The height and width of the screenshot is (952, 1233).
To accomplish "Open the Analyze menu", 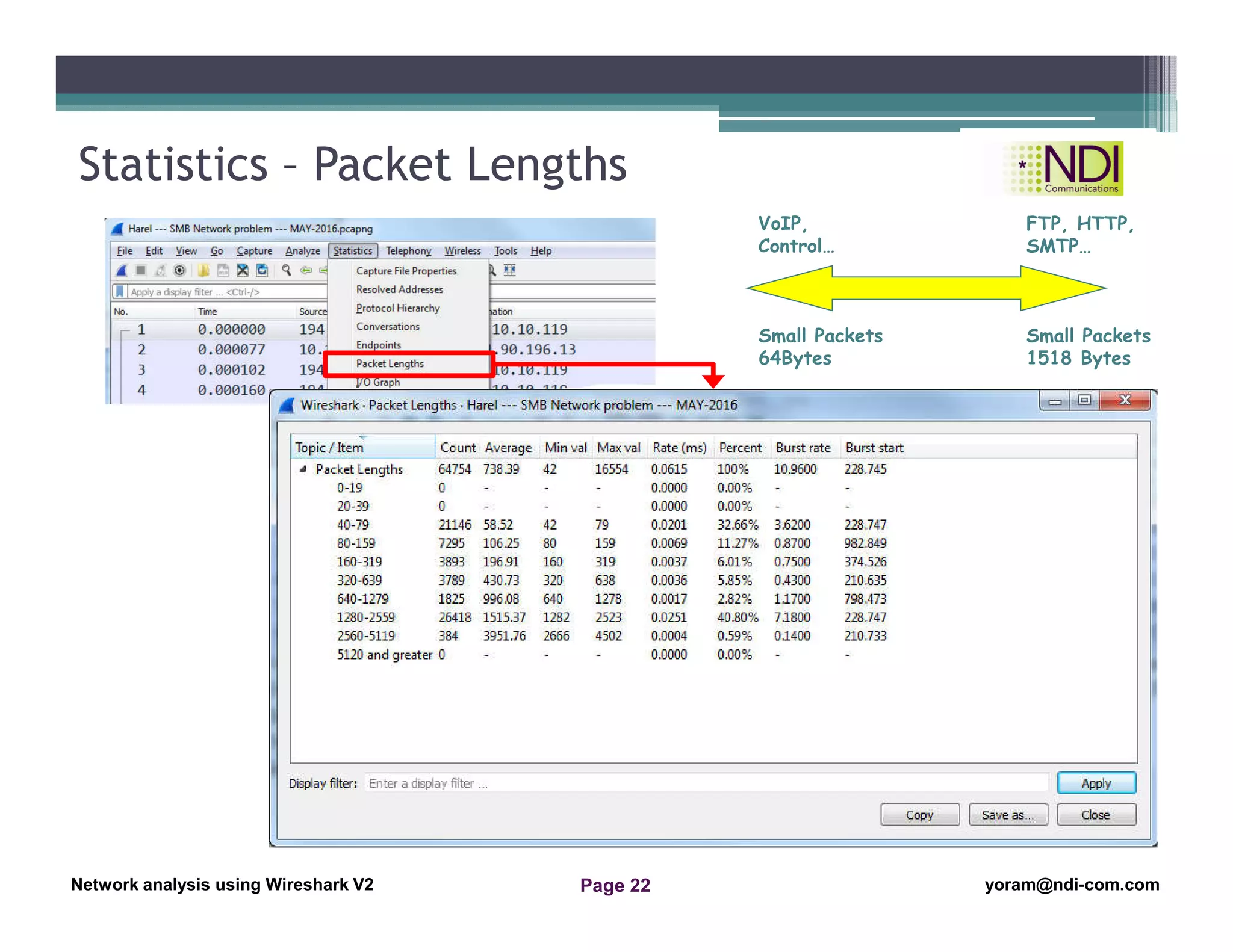I will [x=302, y=251].
